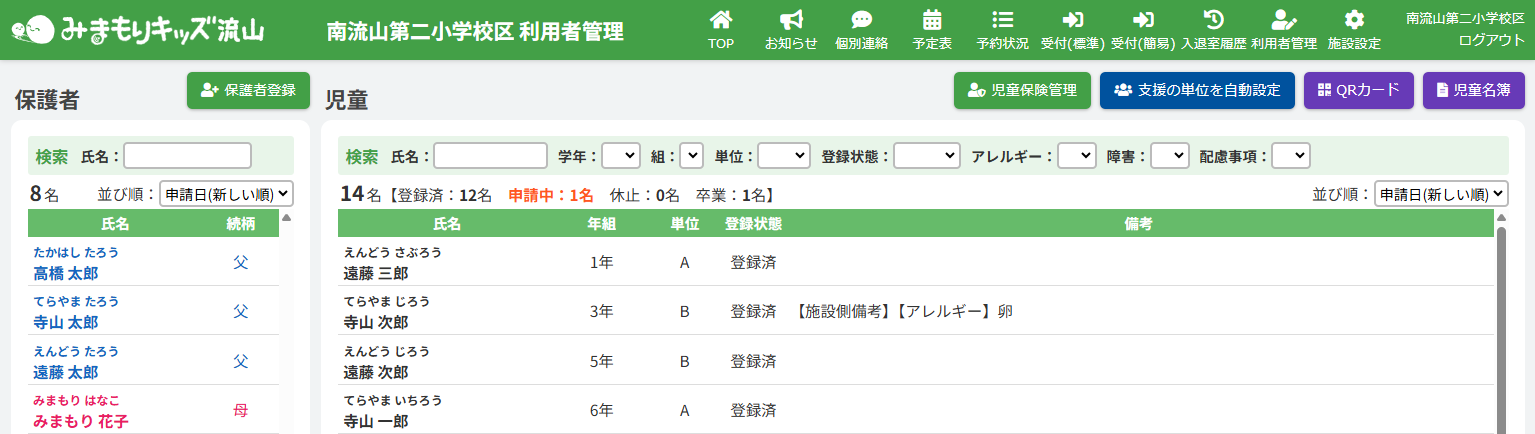Open the 予定表 calendar icon

pos(932,20)
